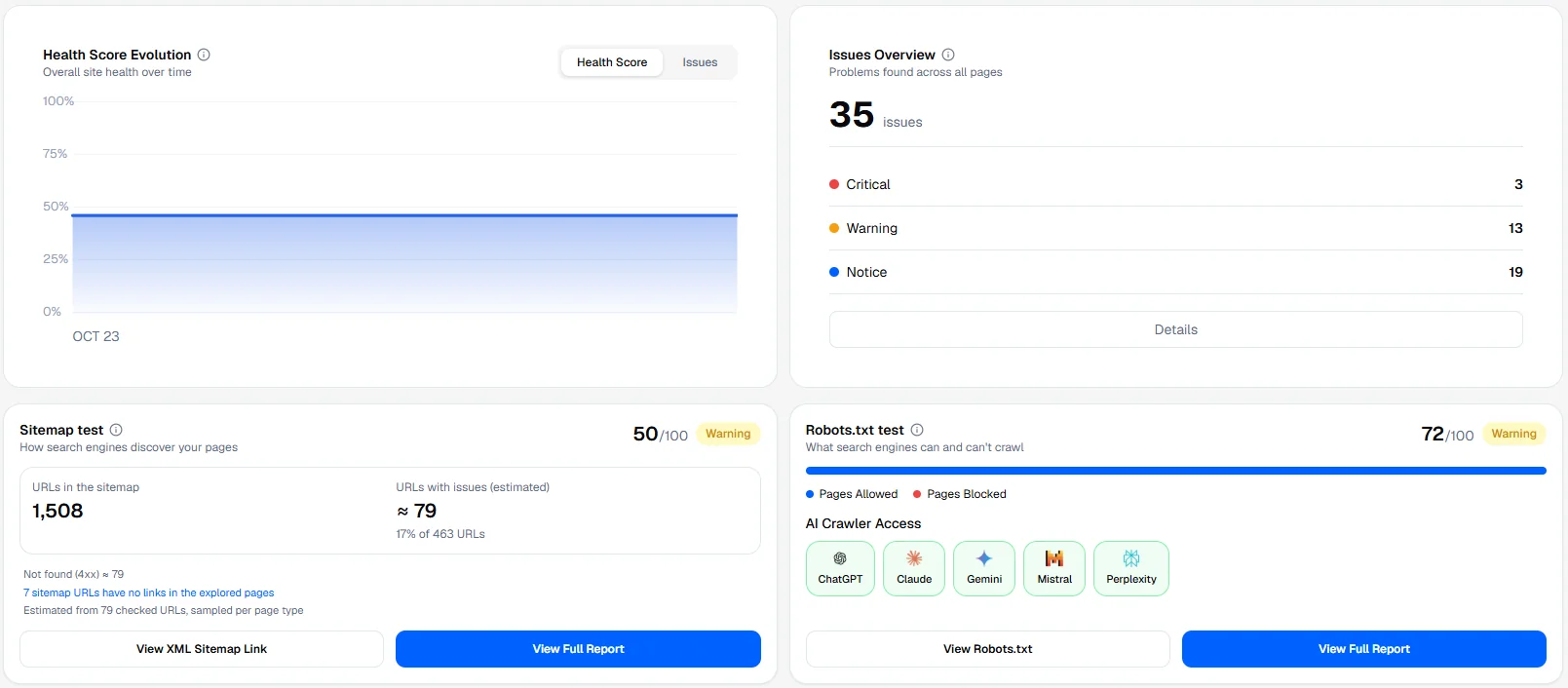
Task: Click the 100% axis label in chart
Action: (x=58, y=101)
